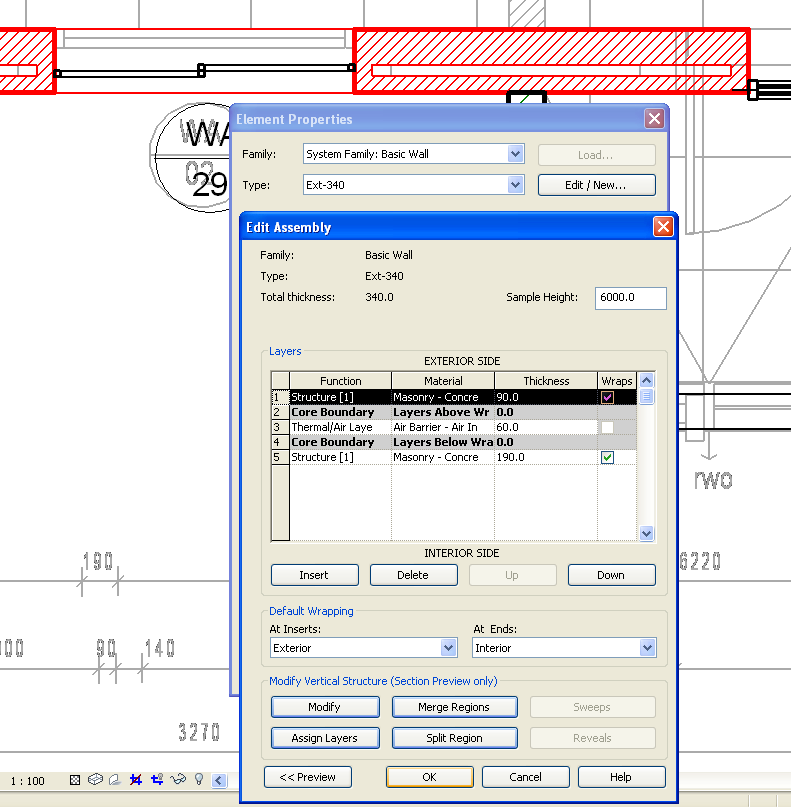
Task: Click the 90.0 thickness cell in row 1
Action: (546, 397)
